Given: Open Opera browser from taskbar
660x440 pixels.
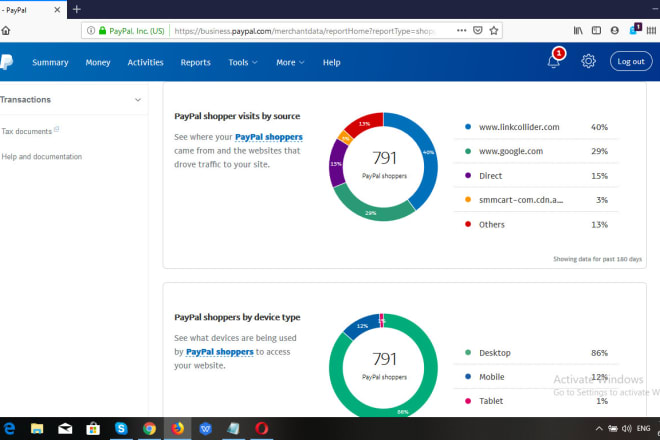Looking at the screenshot, I should (261, 429).
